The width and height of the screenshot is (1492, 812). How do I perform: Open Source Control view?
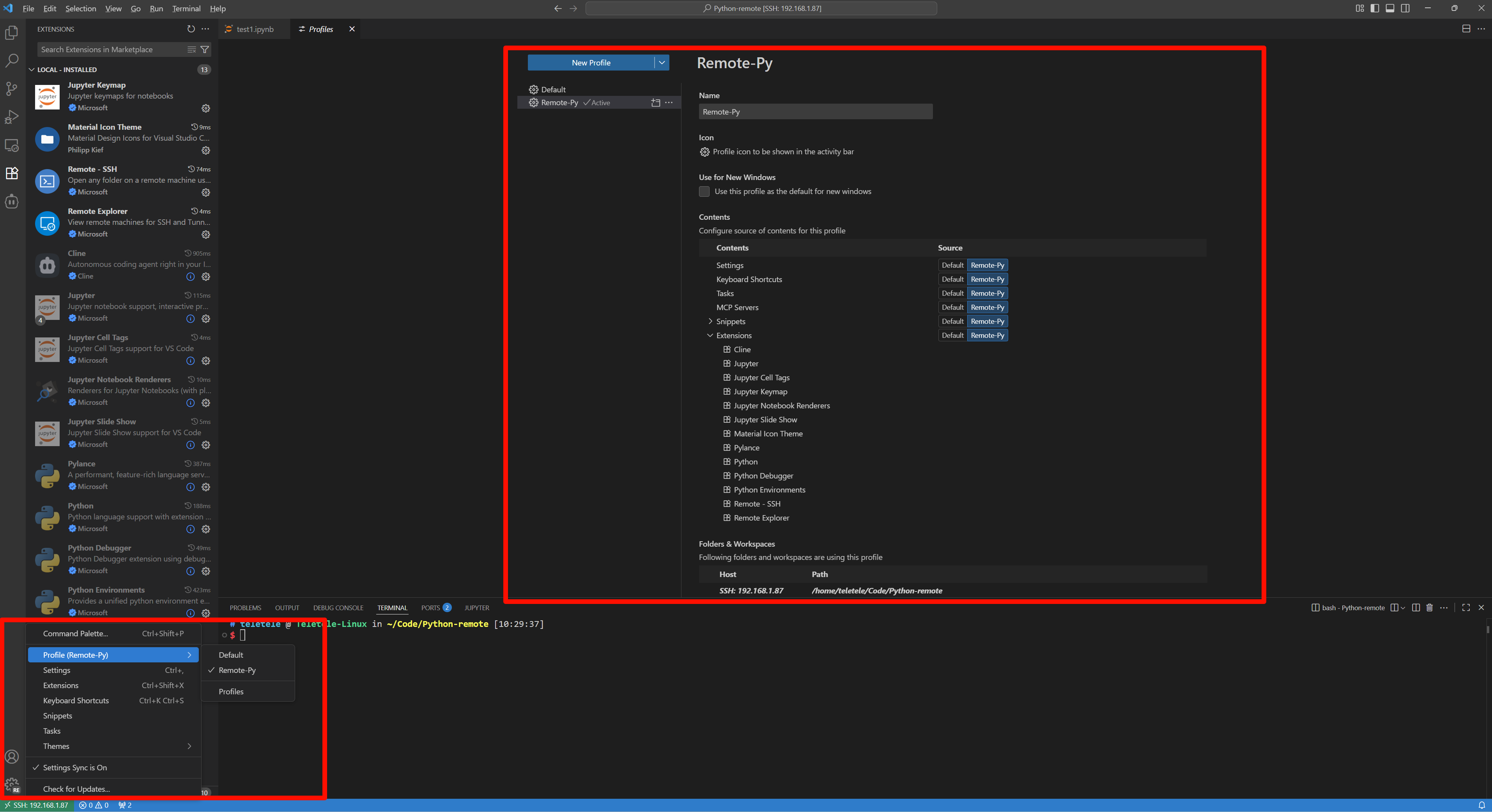[x=12, y=88]
